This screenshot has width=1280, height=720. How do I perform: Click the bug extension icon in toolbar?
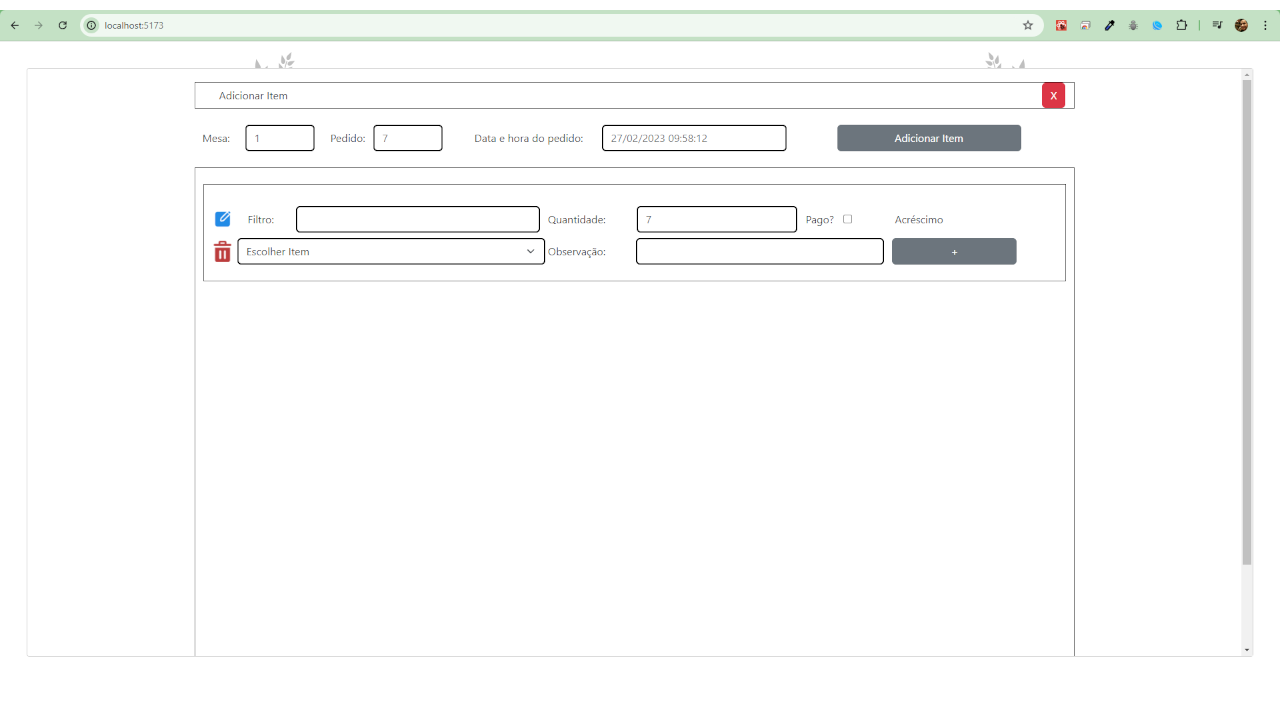tap(1133, 25)
